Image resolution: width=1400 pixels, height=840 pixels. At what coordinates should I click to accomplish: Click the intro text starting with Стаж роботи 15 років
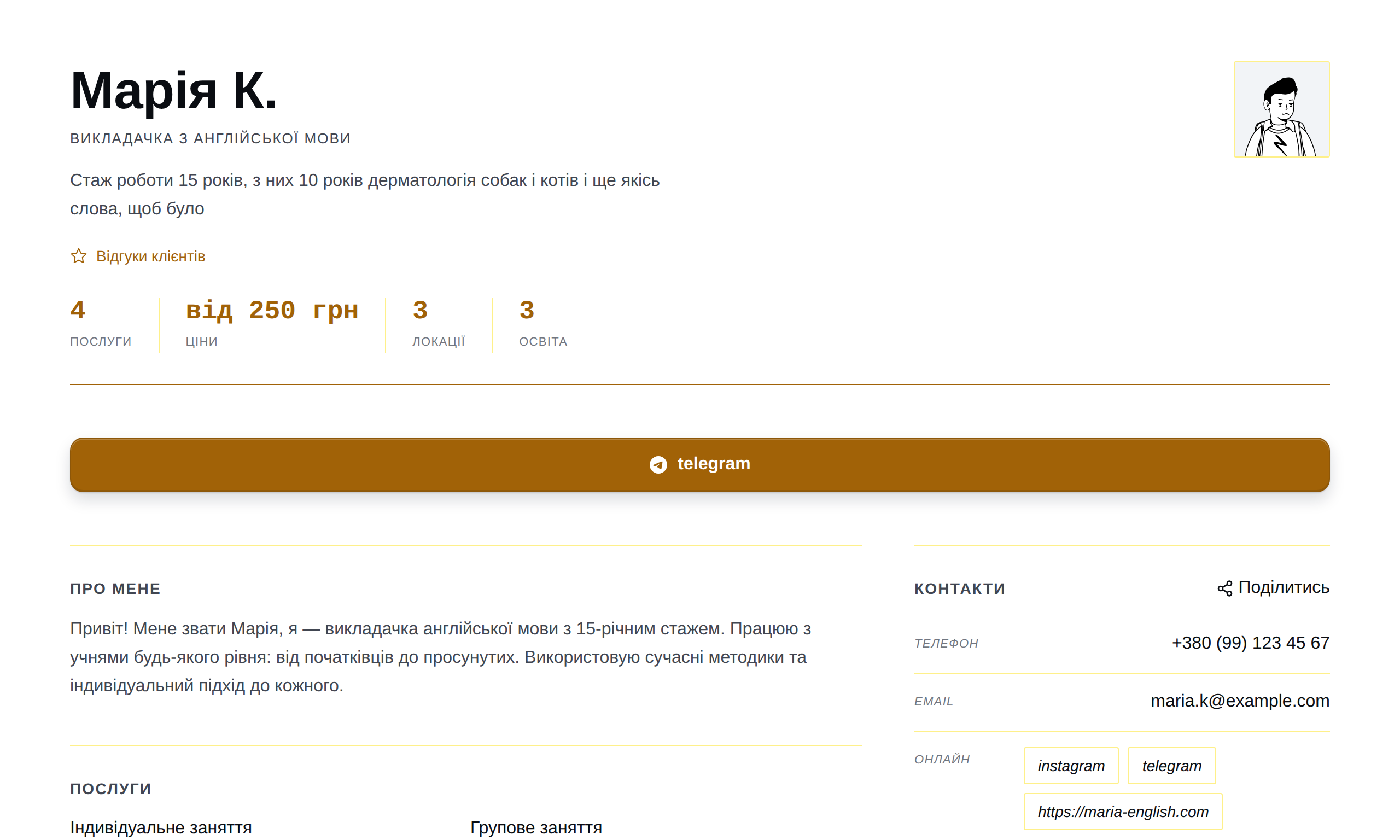click(365, 194)
